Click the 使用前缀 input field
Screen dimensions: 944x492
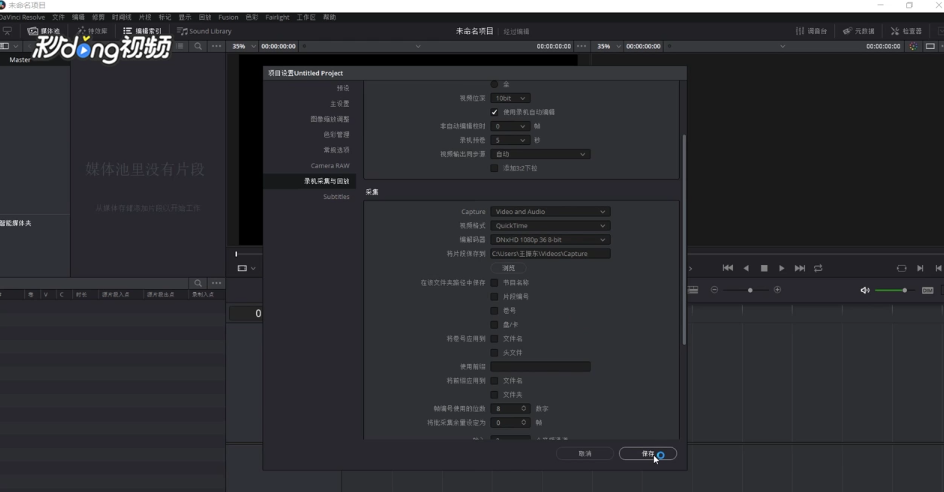tap(540, 367)
